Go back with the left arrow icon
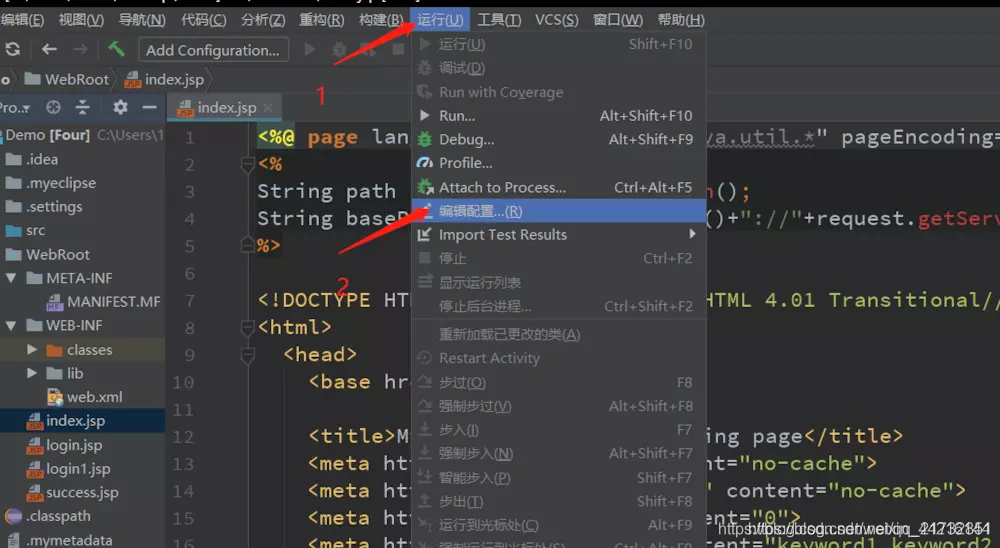1000x548 pixels. pyautogui.click(x=49, y=49)
